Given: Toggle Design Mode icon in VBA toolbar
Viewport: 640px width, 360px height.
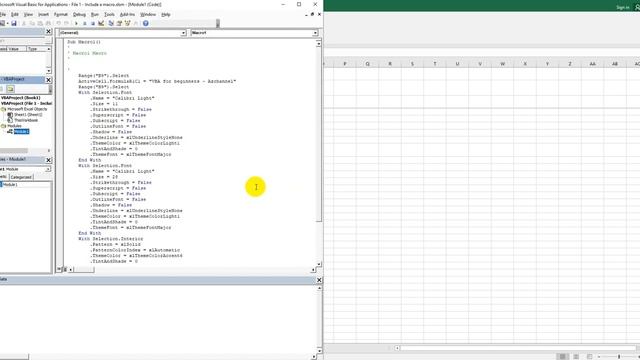Looking at the screenshot, I should pyautogui.click(x=101, y=23).
